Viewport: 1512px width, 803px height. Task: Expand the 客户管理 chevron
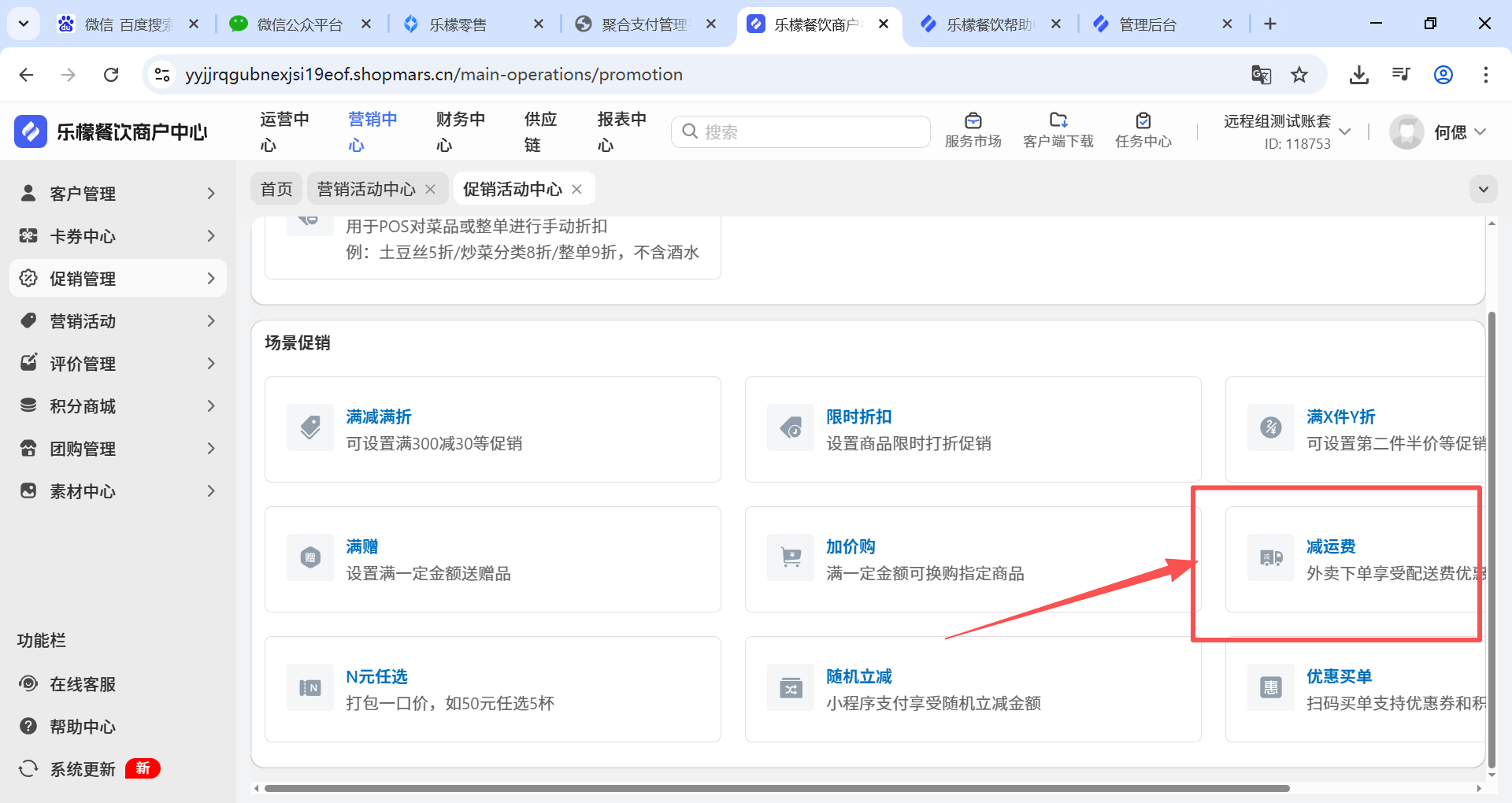tap(210, 193)
